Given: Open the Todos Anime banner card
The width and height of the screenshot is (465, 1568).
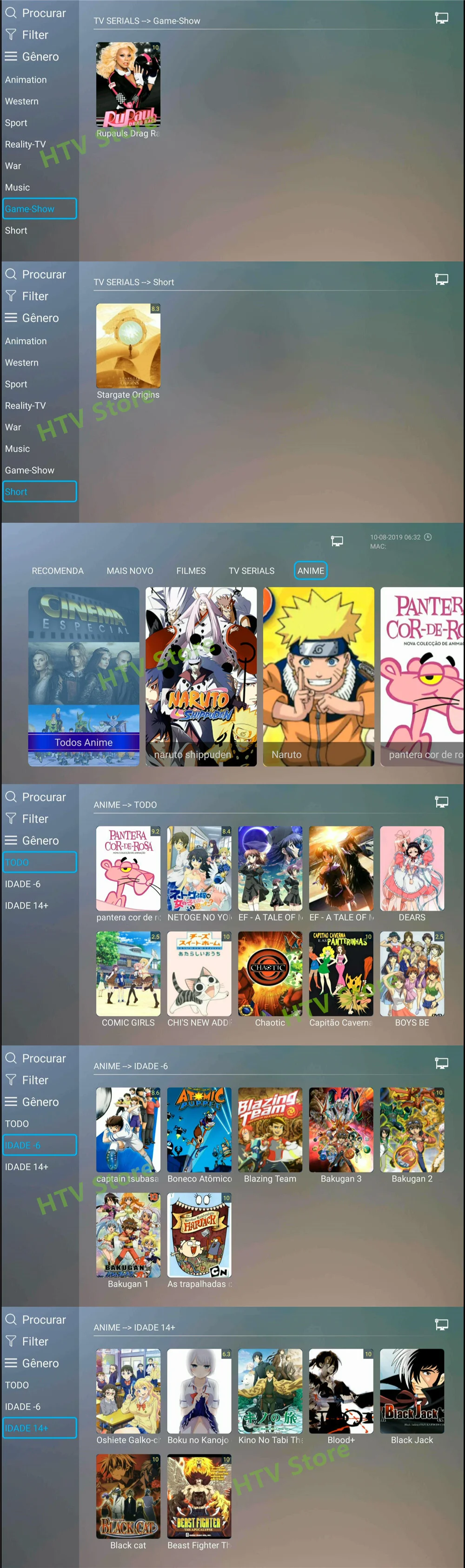Looking at the screenshot, I should pos(84,676).
